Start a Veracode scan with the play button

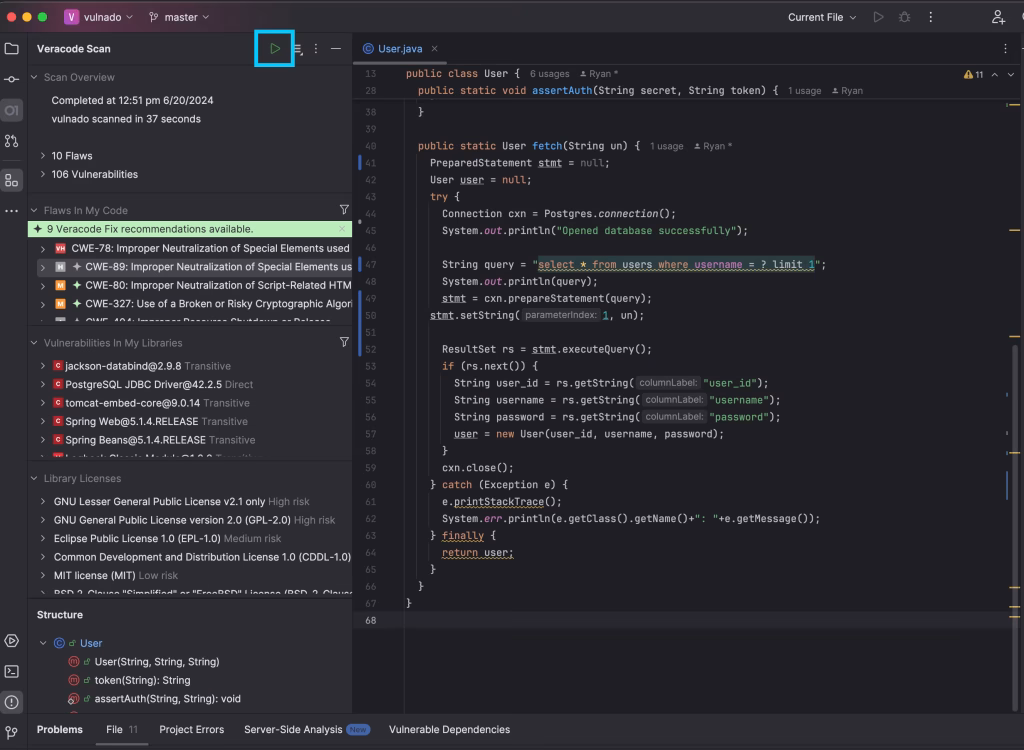coord(275,48)
